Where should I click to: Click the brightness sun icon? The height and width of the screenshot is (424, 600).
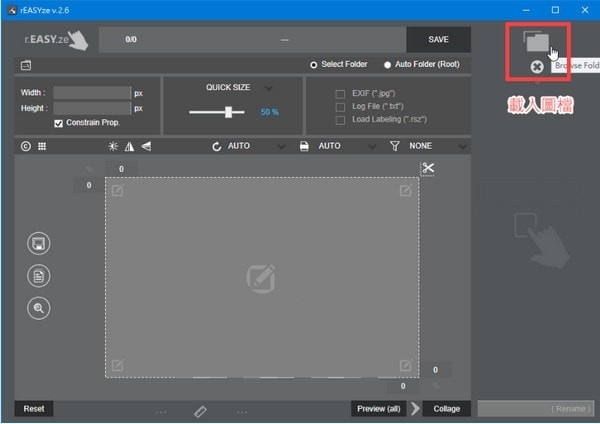click(113, 146)
